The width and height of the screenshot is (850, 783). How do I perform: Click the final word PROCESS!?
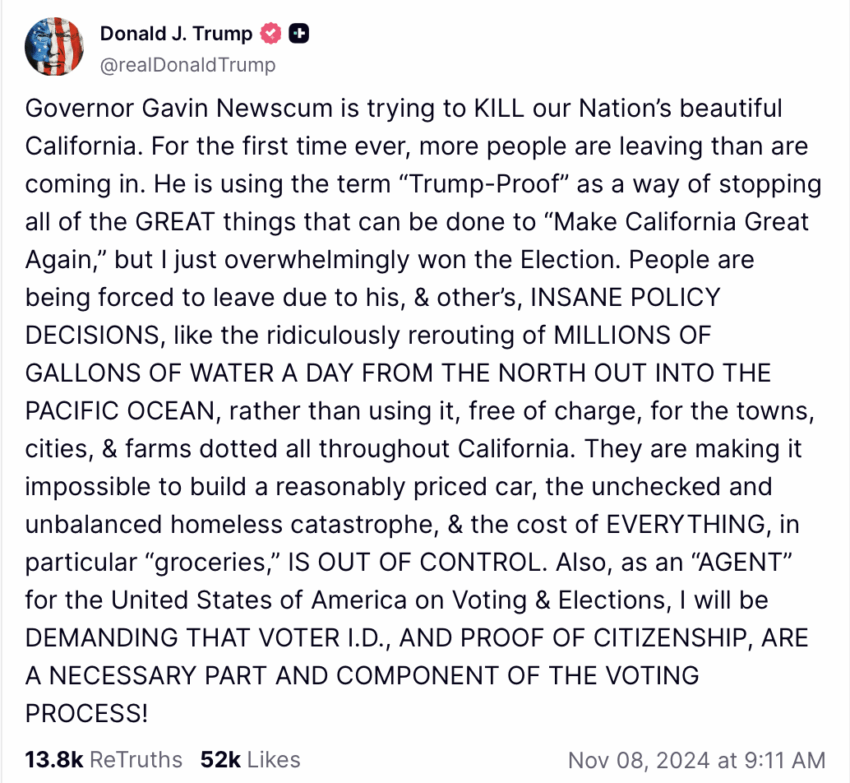[86, 714]
